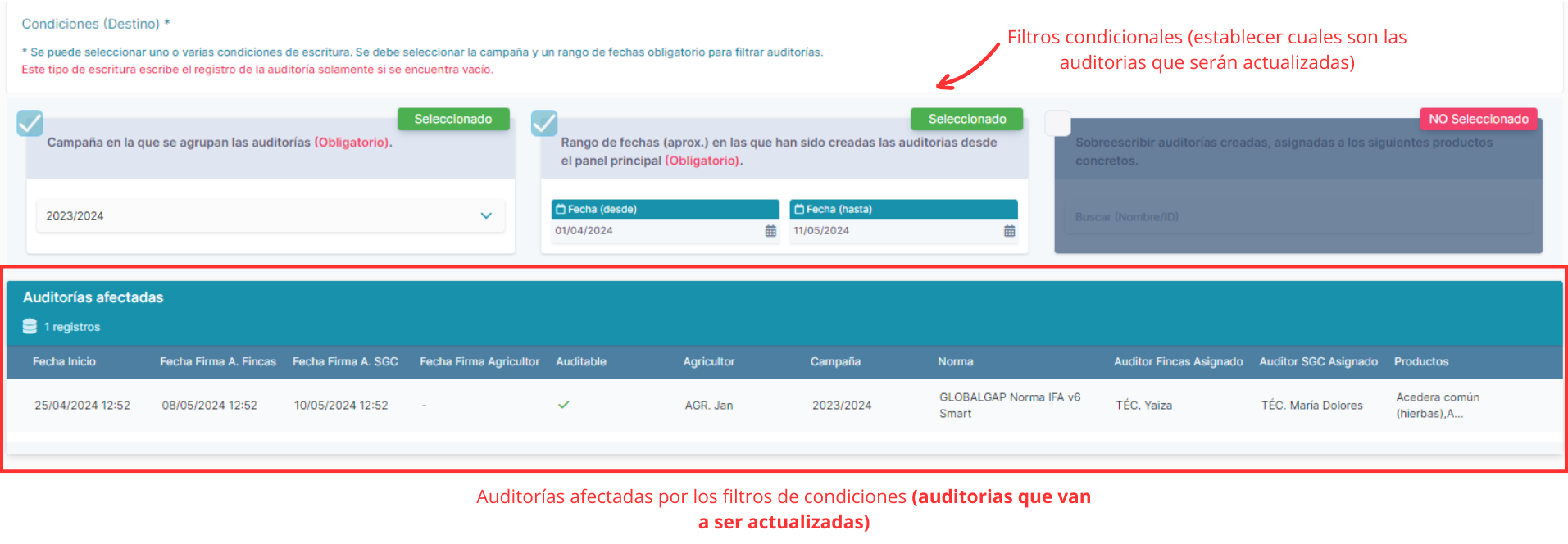1568x544 pixels.
Task: Click the TÉC. María Dolores auditor cell
Action: point(1311,405)
